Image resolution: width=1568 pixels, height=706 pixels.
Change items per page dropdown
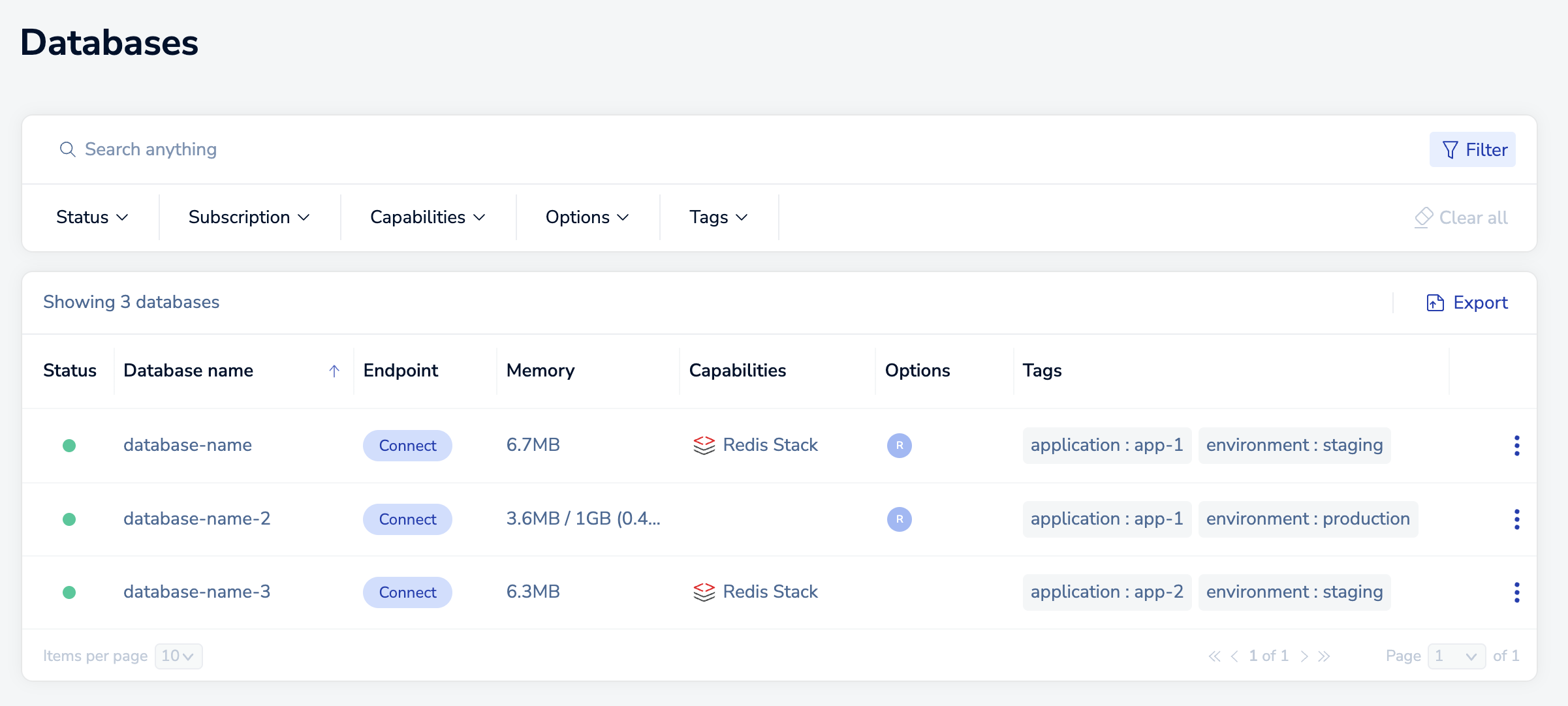tap(178, 656)
